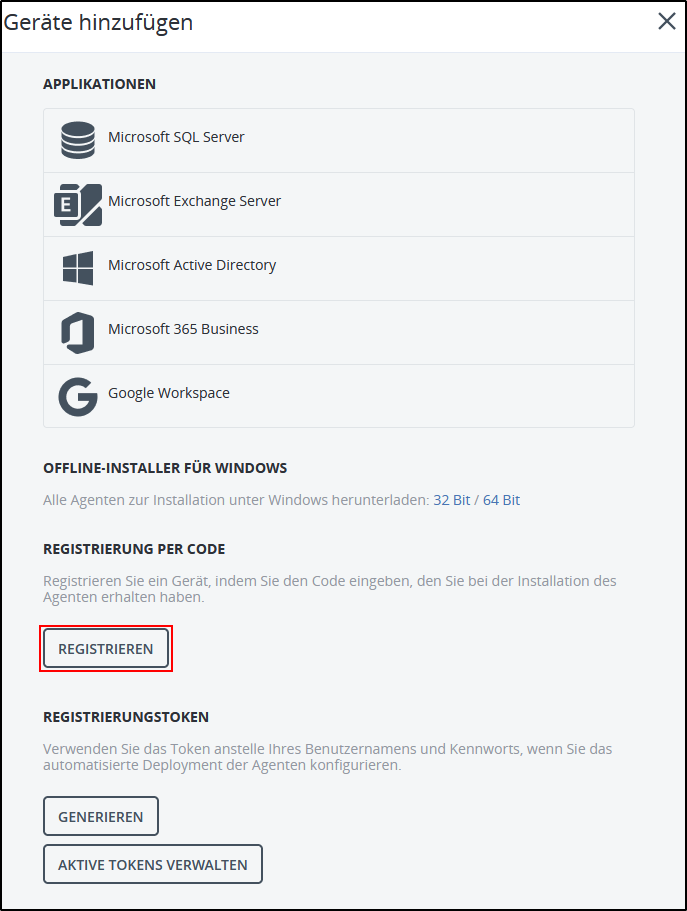The image size is (687, 911).
Task: Click the APPLIKATIONEN section header
Action: click(99, 84)
